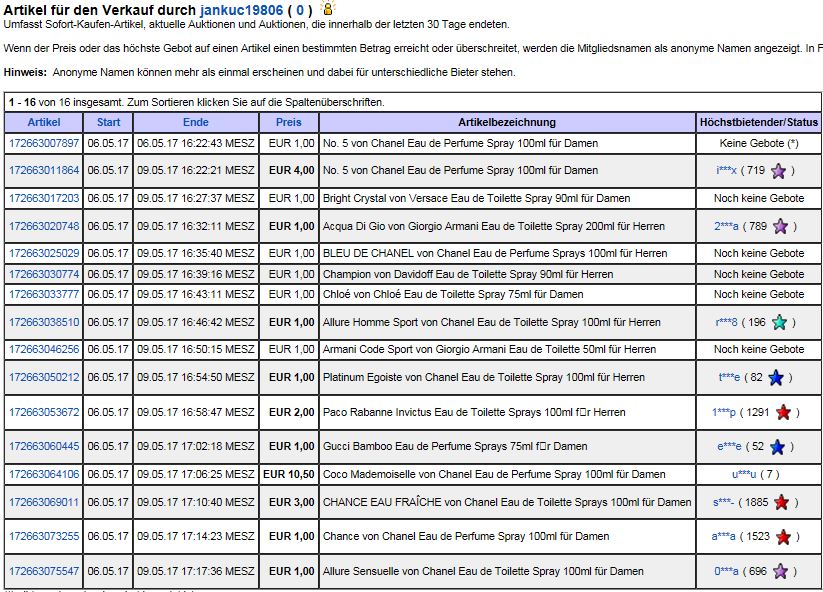
Task: Click the Artikelbezeichnung column header
Action: pyautogui.click(x=507, y=122)
